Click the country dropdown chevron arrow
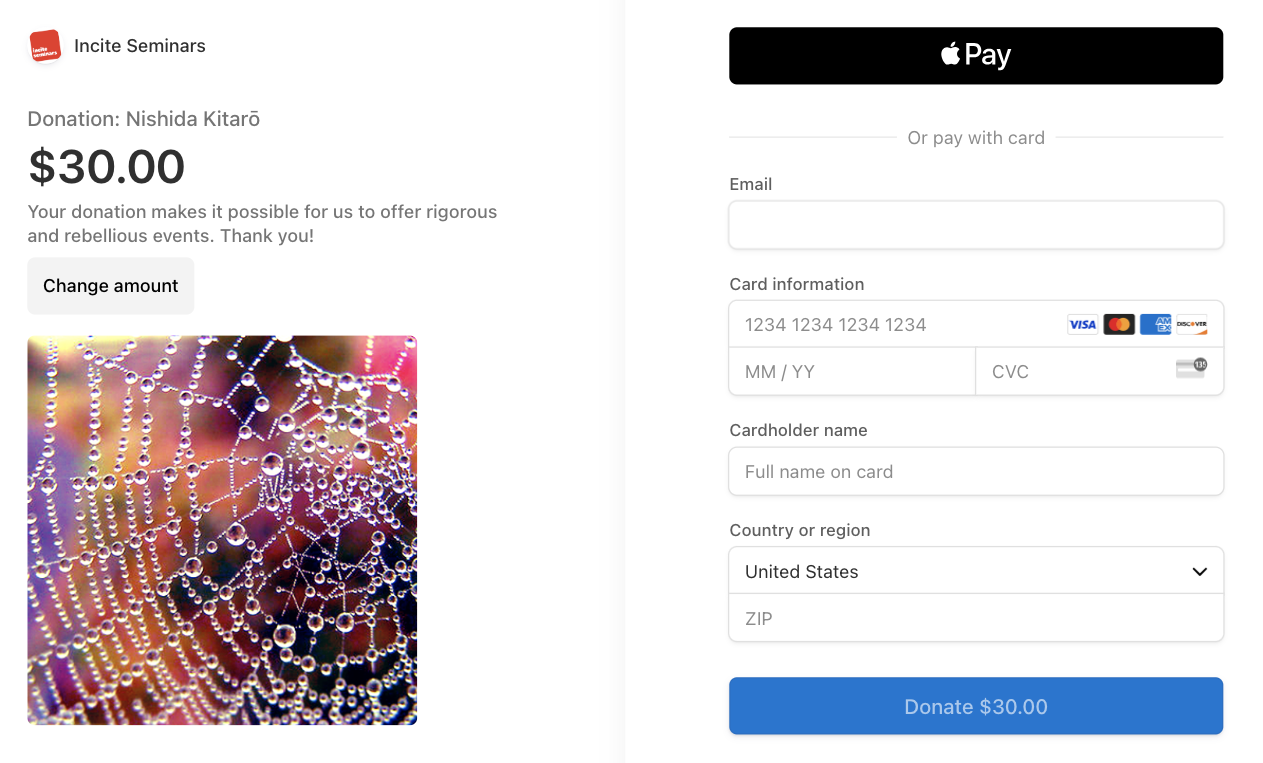This screenshot has height=763, width=1263. point(1200,572)
